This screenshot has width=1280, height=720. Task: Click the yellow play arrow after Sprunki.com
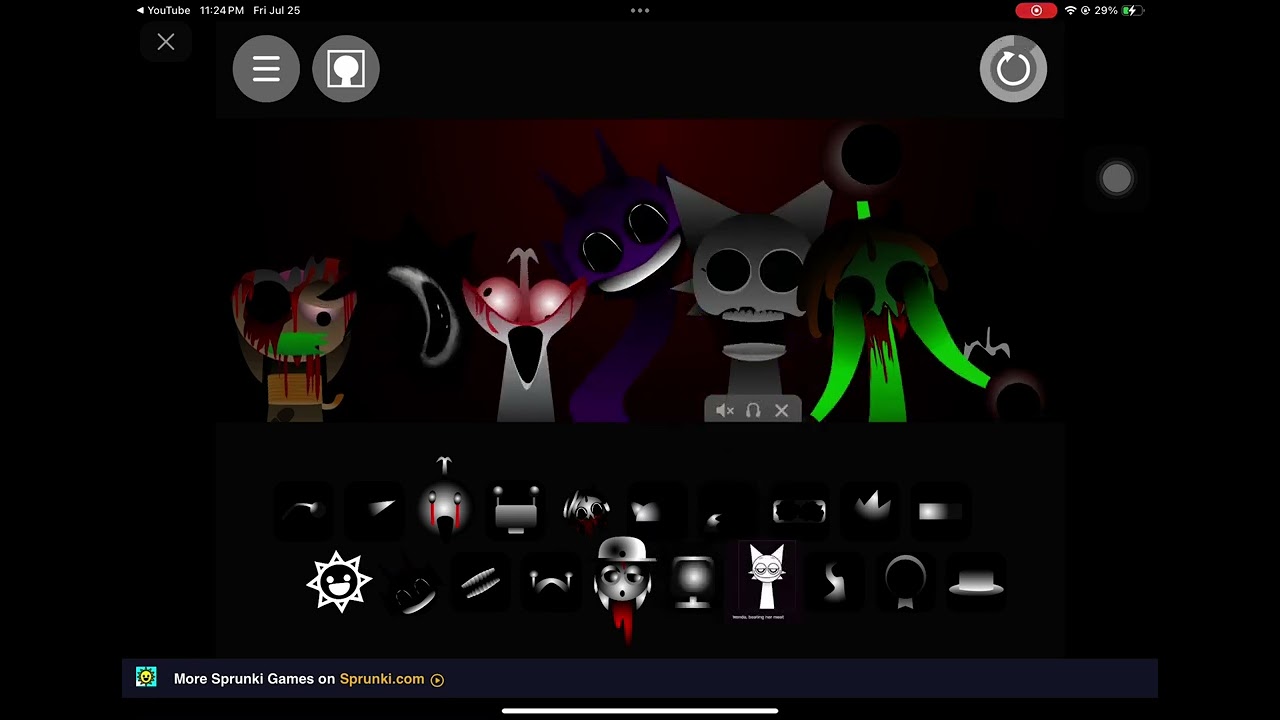tap(437, 680)
